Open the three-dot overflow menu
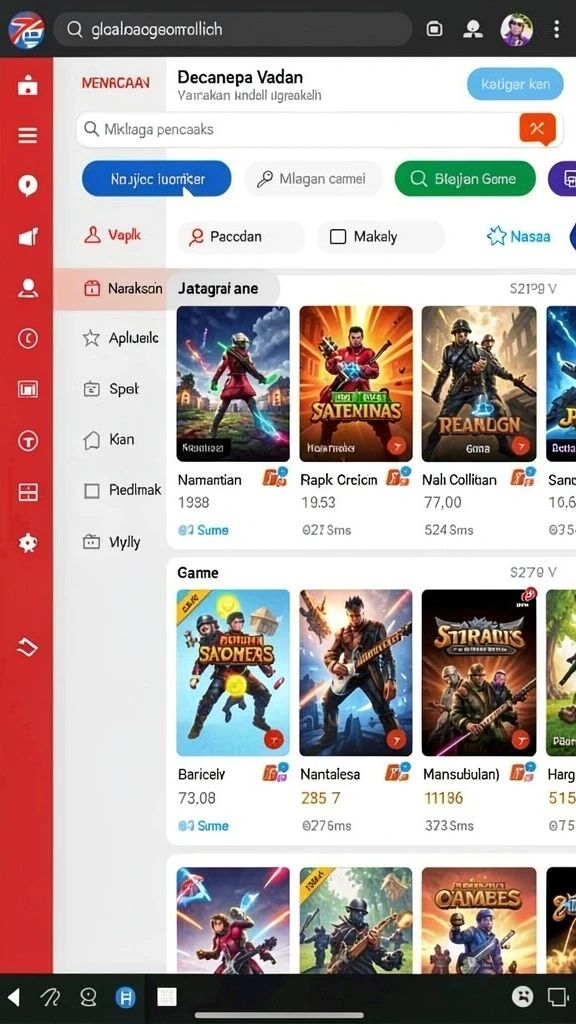The image size is (576, 1024). pyautogui.click(x=556, y=29)
